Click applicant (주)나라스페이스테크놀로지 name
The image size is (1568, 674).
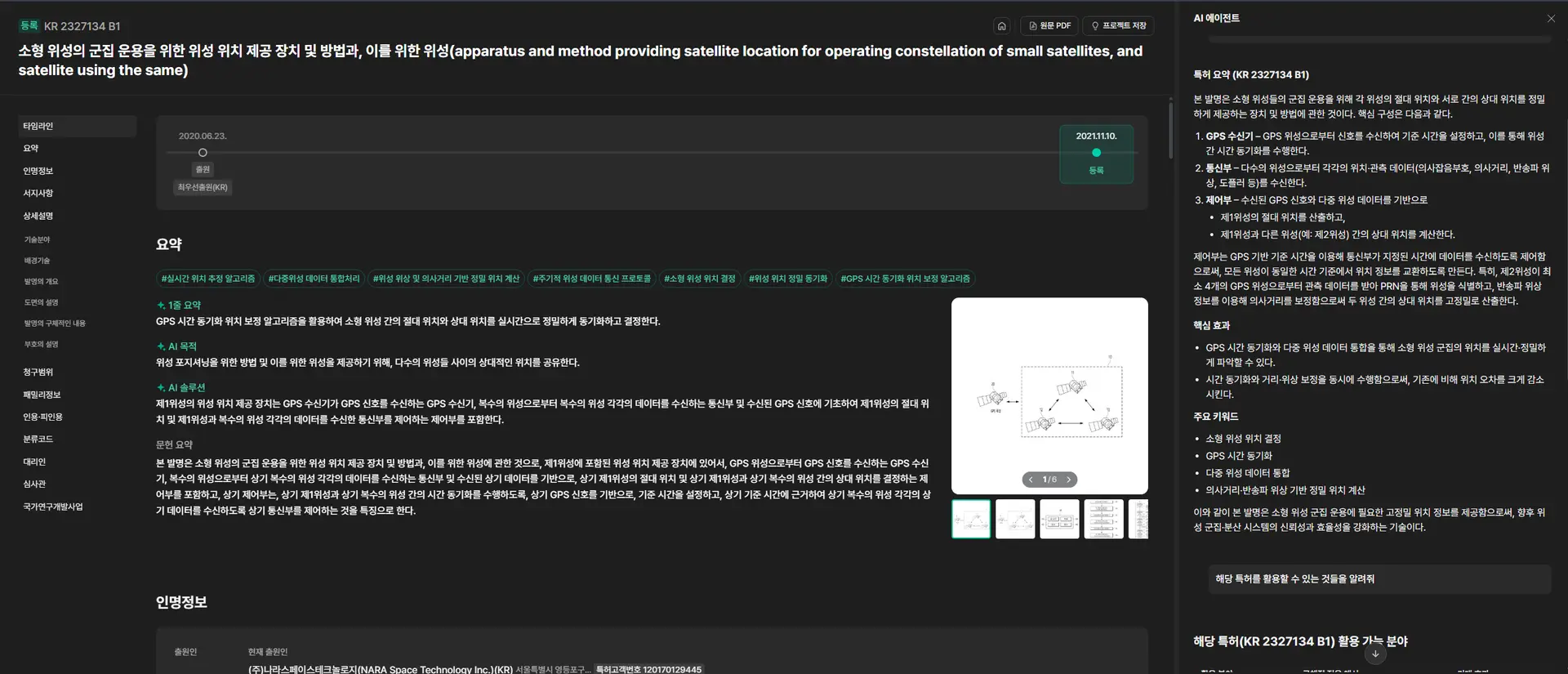click(x=381, y=669)
